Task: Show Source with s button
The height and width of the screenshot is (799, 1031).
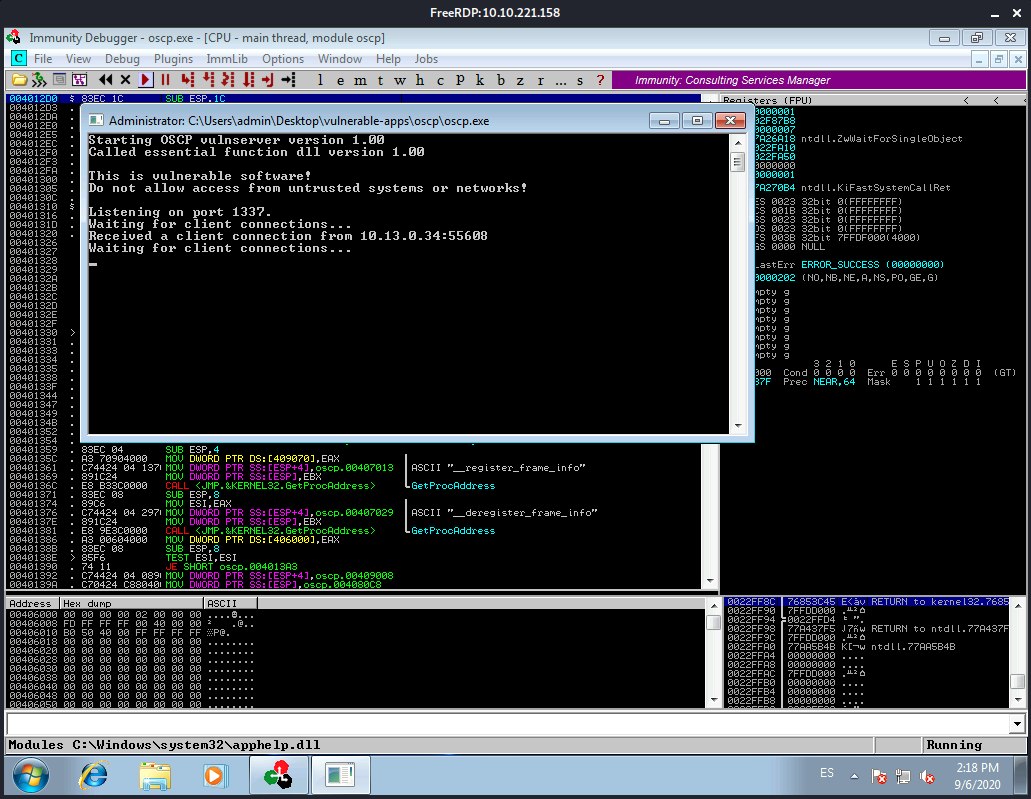Action: [580, 80]
